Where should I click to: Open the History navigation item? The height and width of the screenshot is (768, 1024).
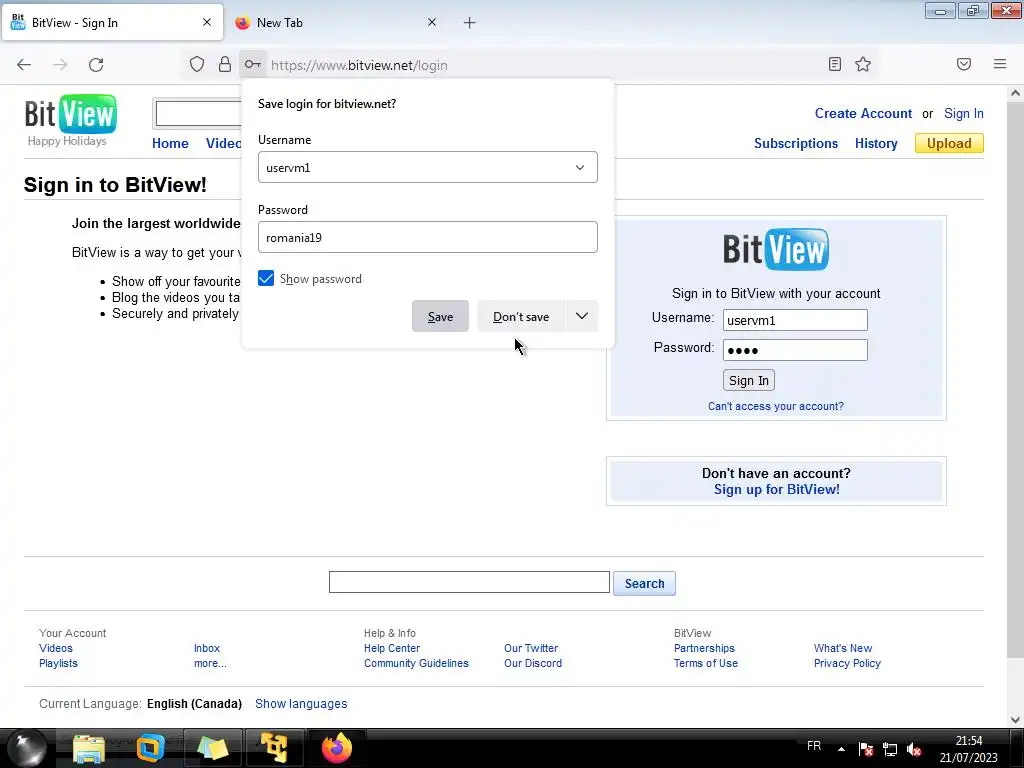[876, 143]
